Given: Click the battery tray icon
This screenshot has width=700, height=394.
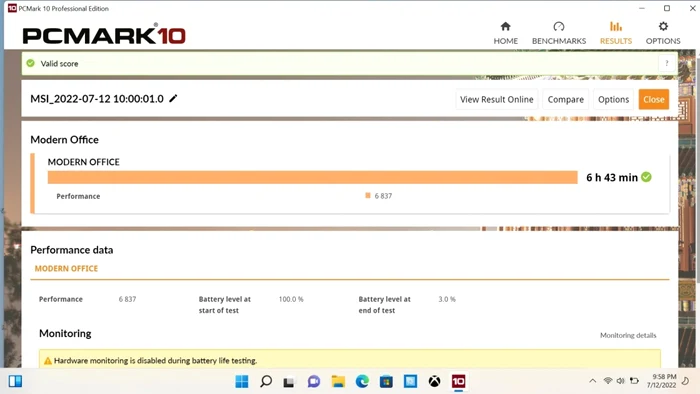Looking at the screenshot, I should tap(634, 381).
